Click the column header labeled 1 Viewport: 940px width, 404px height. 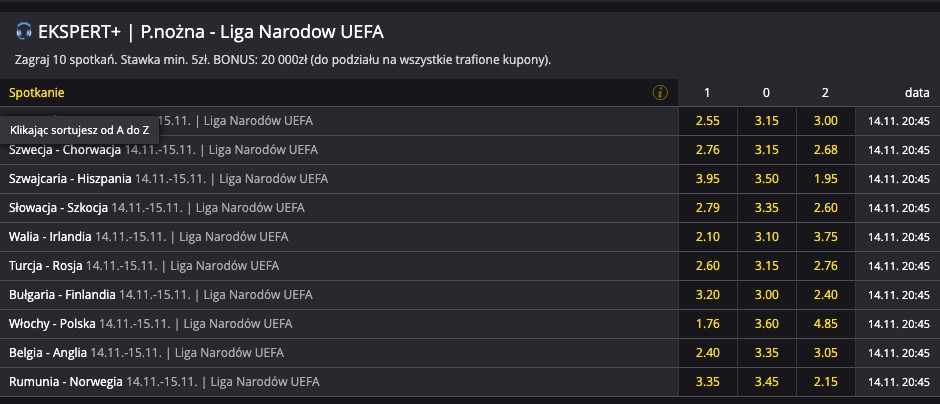[707, 93]
